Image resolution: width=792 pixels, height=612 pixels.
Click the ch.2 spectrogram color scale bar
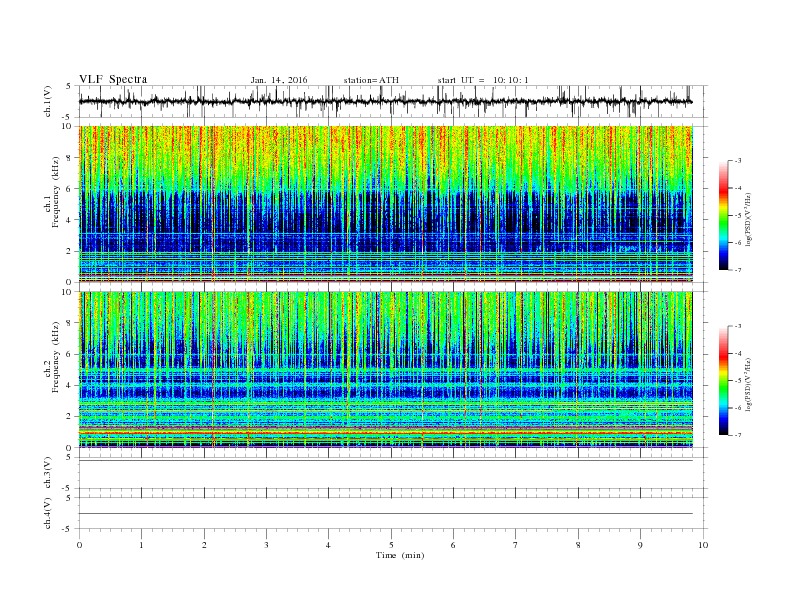point(723,380)
